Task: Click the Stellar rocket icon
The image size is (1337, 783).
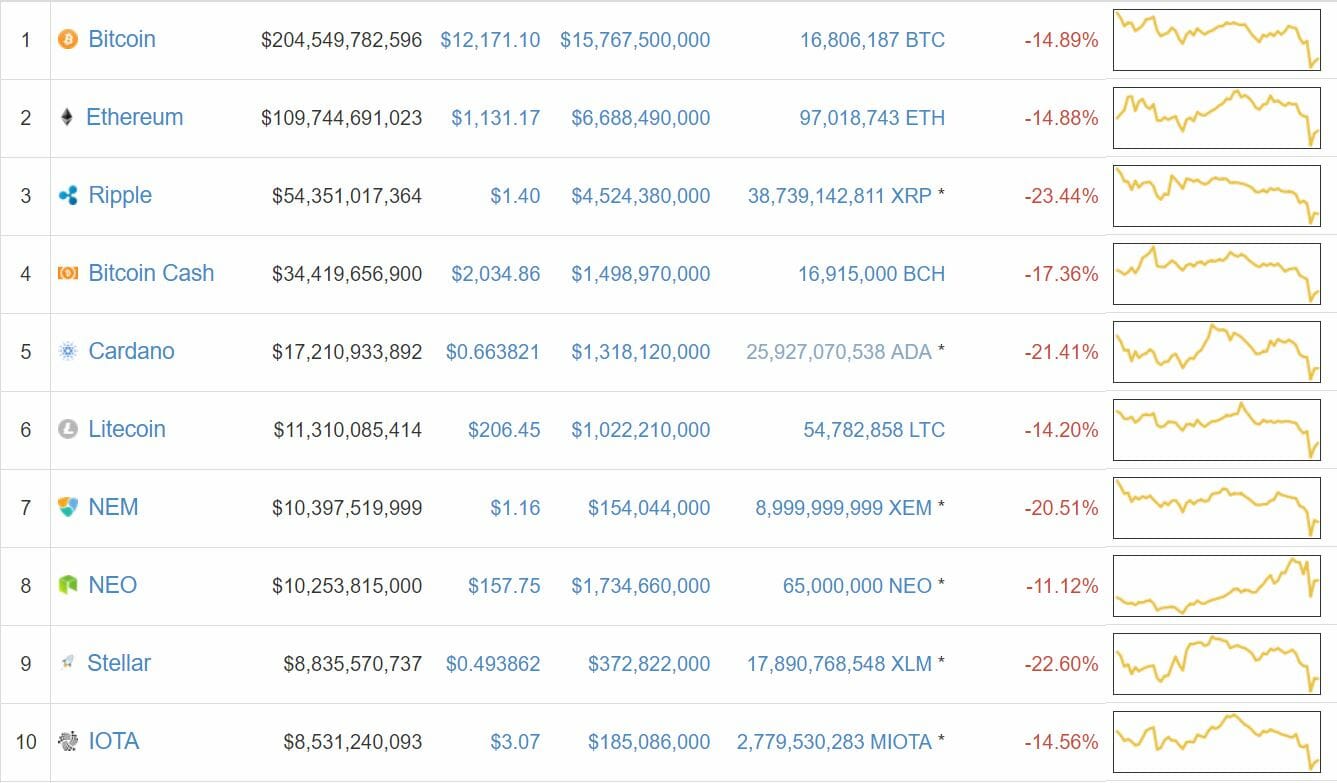Action: pos(68,663)
